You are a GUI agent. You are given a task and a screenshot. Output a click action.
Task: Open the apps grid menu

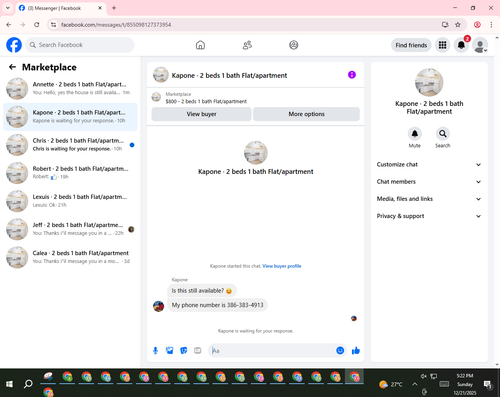point(442,45)
